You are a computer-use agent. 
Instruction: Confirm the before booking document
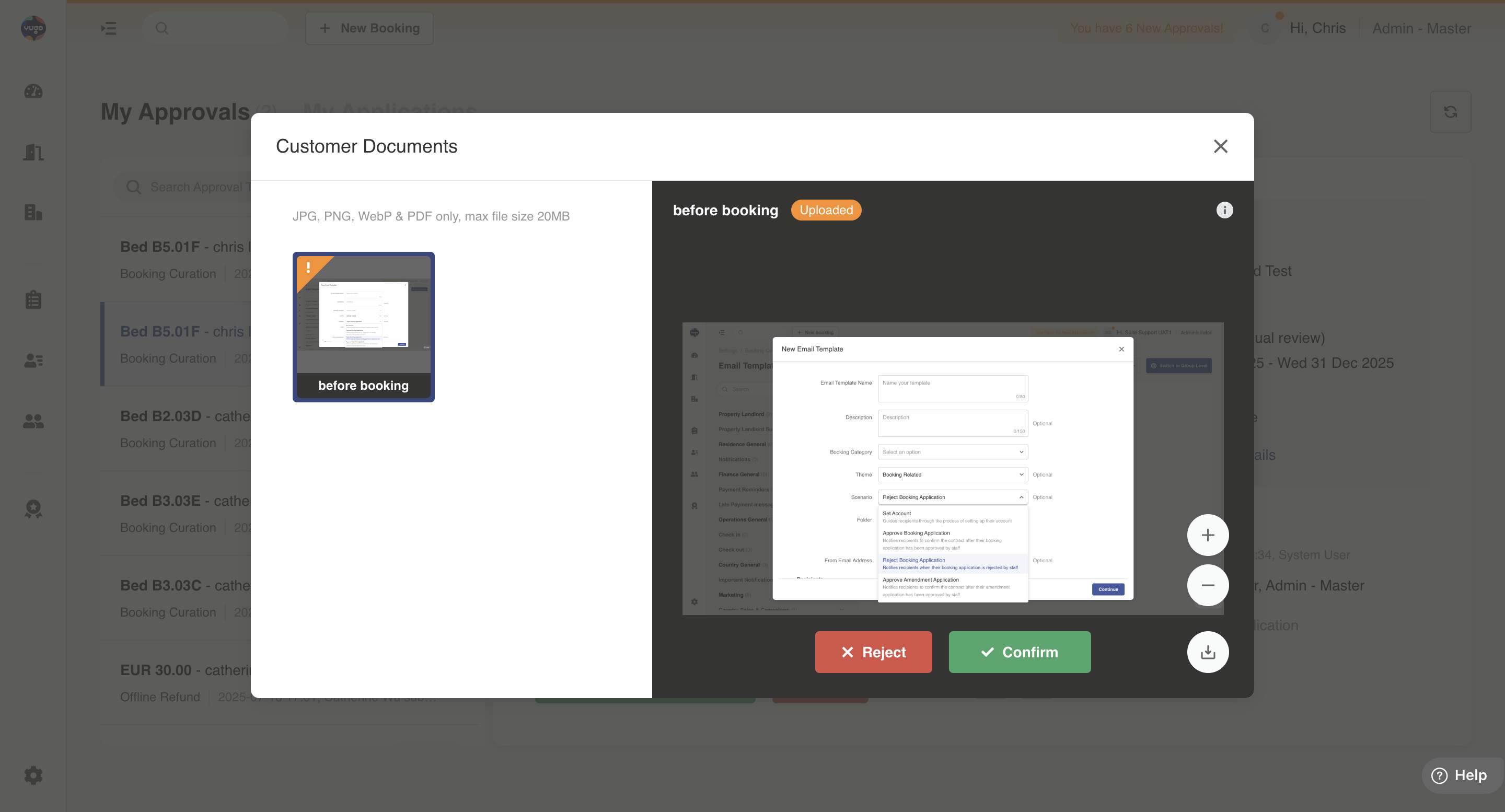1020,652
